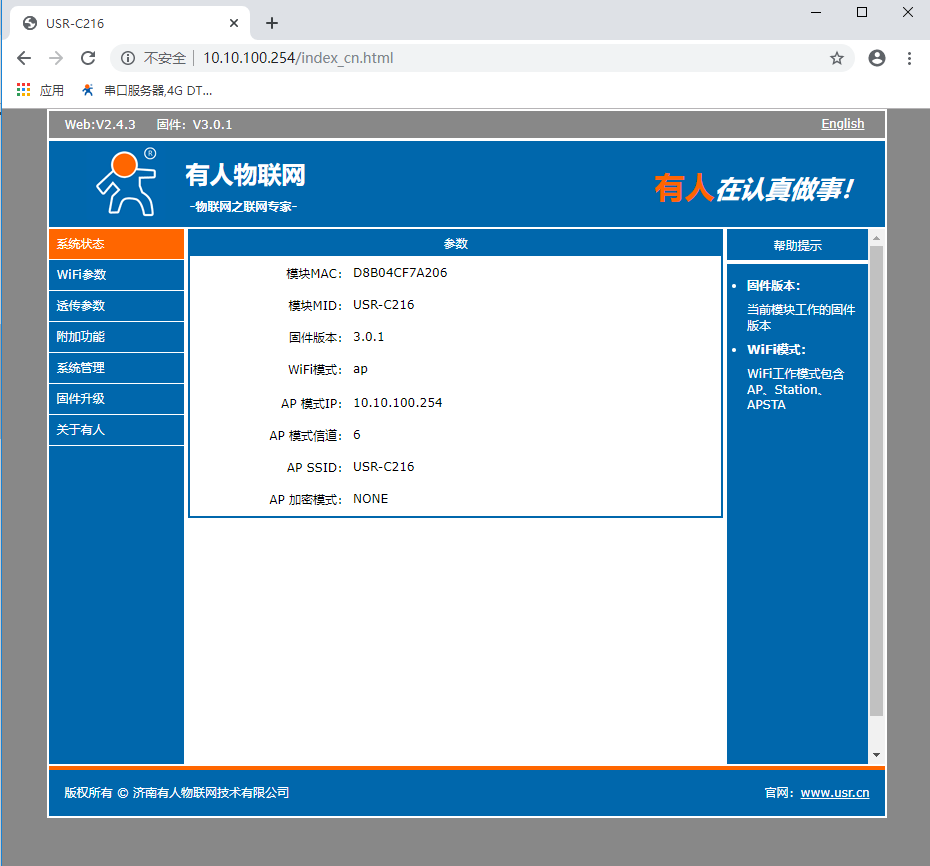Close the USR-C216 browser tab
Viewport: 930px width, 866px height.
(234, 23)
